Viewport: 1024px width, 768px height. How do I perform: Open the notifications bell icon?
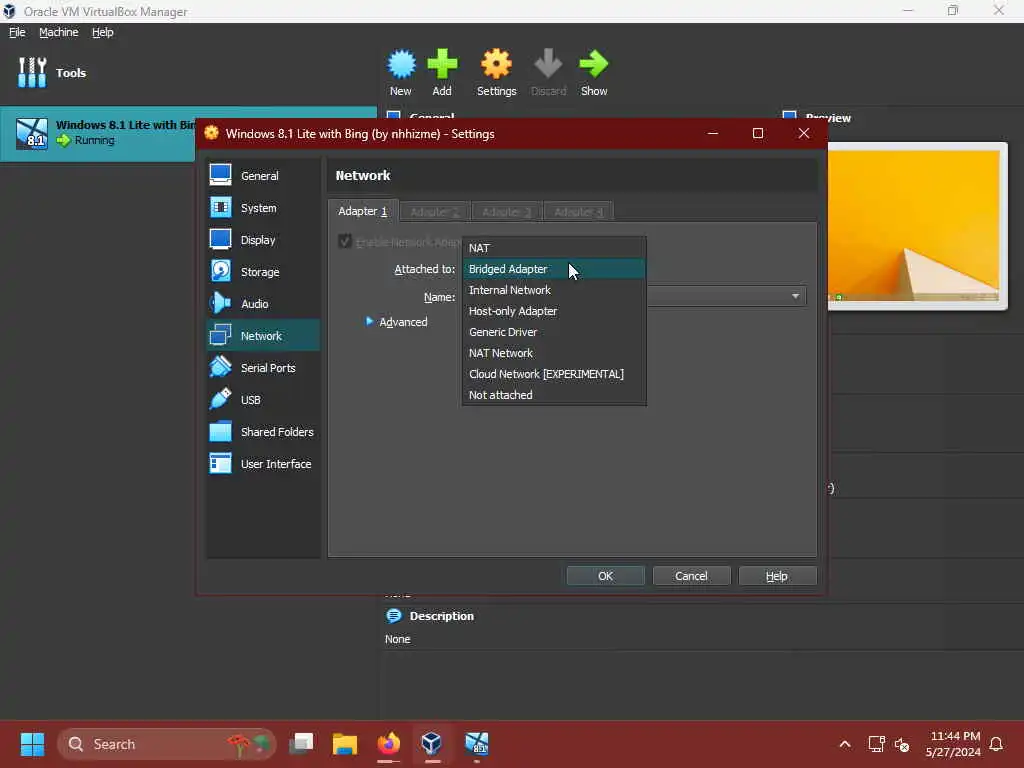997,744
